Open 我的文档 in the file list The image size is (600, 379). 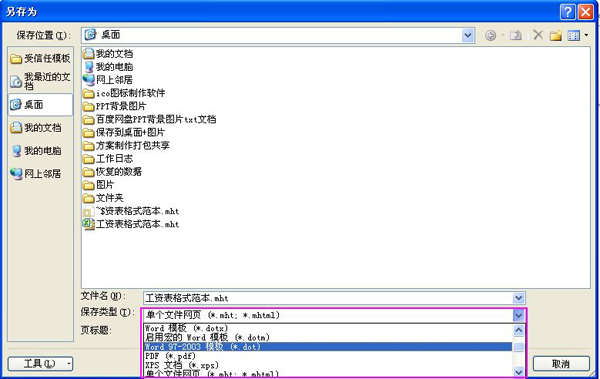[x=108, y=54]
